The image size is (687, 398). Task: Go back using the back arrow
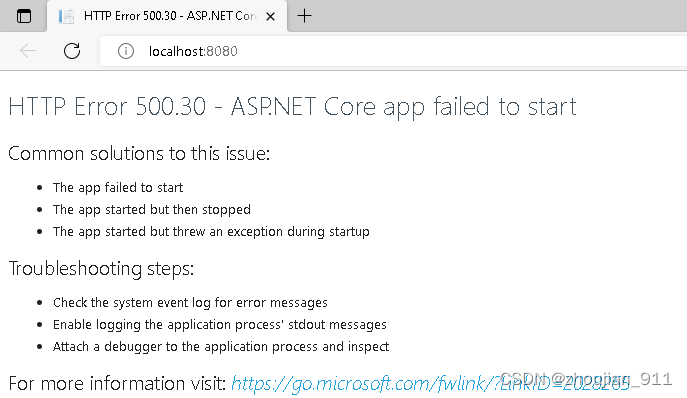point(28,51)
